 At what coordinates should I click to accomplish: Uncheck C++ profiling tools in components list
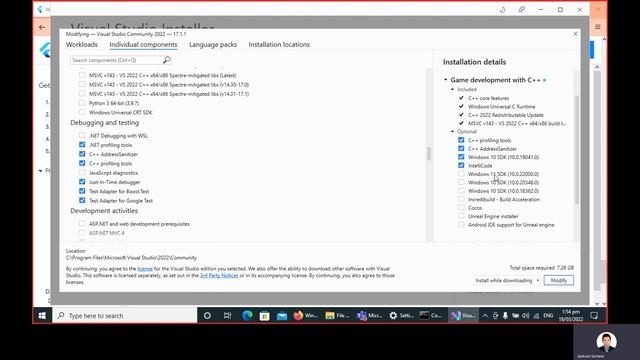pyautogui.click(x=82, y=163)
